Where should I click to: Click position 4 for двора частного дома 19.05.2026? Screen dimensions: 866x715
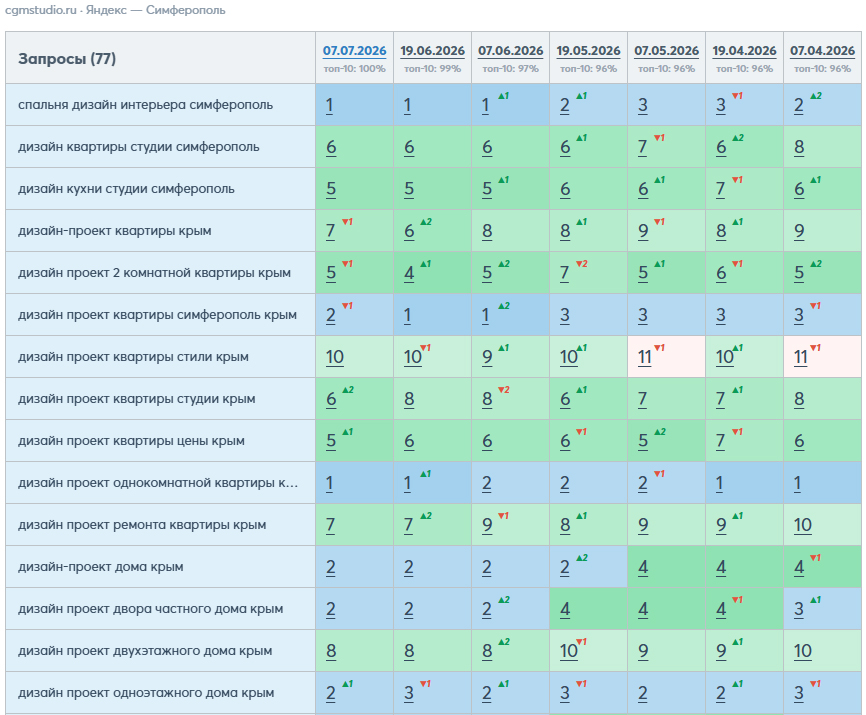(565, 609)
